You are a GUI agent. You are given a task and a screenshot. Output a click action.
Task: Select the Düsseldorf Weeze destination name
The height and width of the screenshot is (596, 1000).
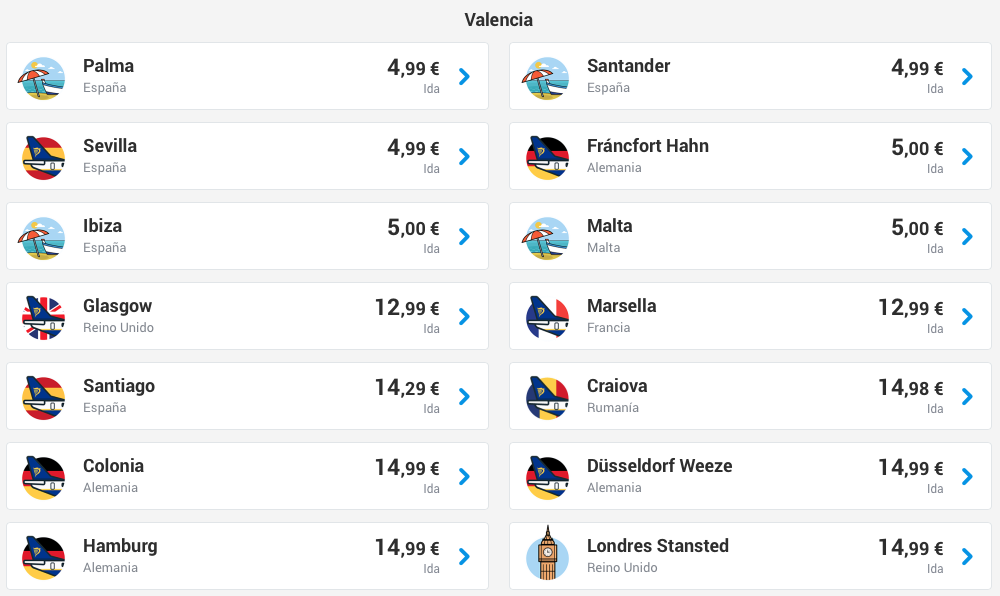pos(659,466)
